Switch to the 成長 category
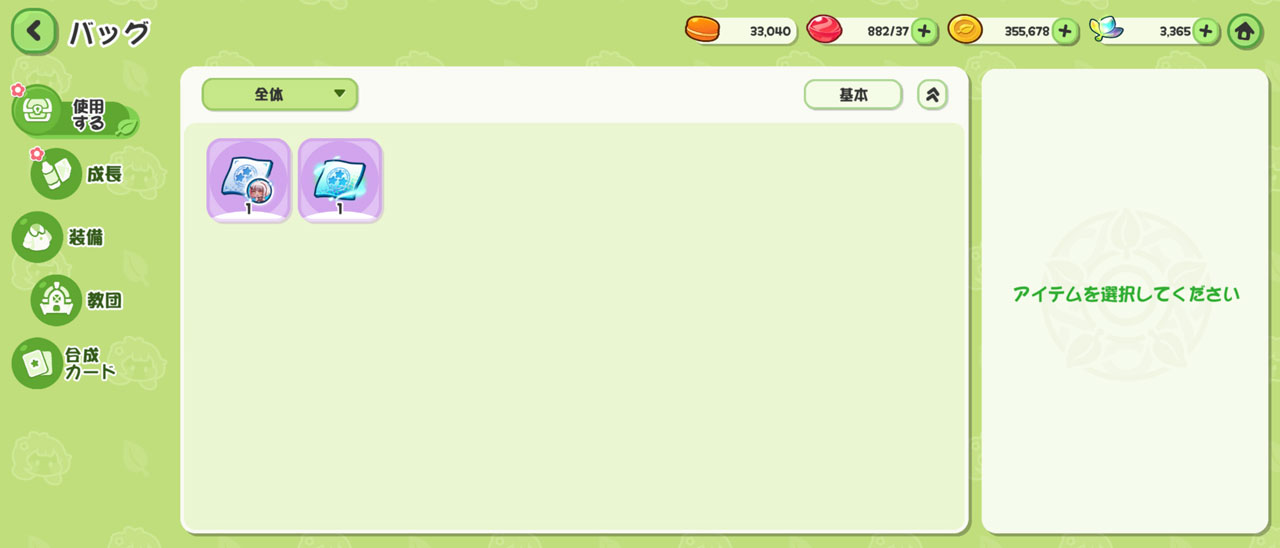The width and height of the screenshot is (1280, 548). [x=78, y=174]
